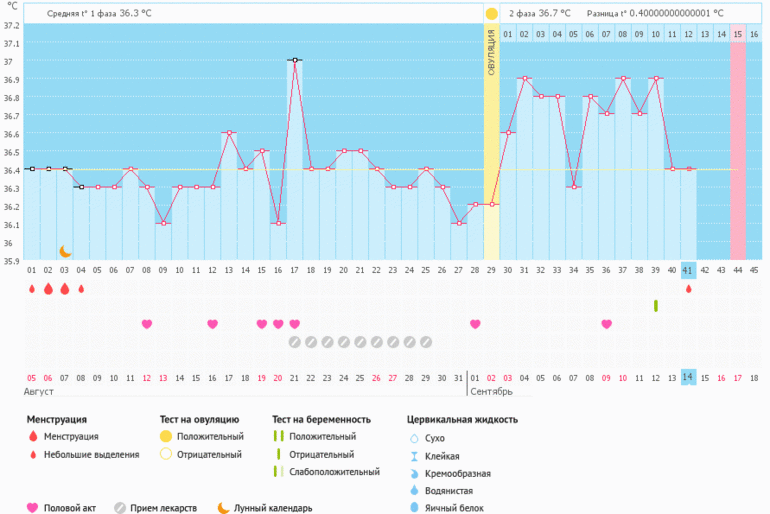
Task: Click the 'Прием лекарств' legend label
Action: tap(168, 507)
